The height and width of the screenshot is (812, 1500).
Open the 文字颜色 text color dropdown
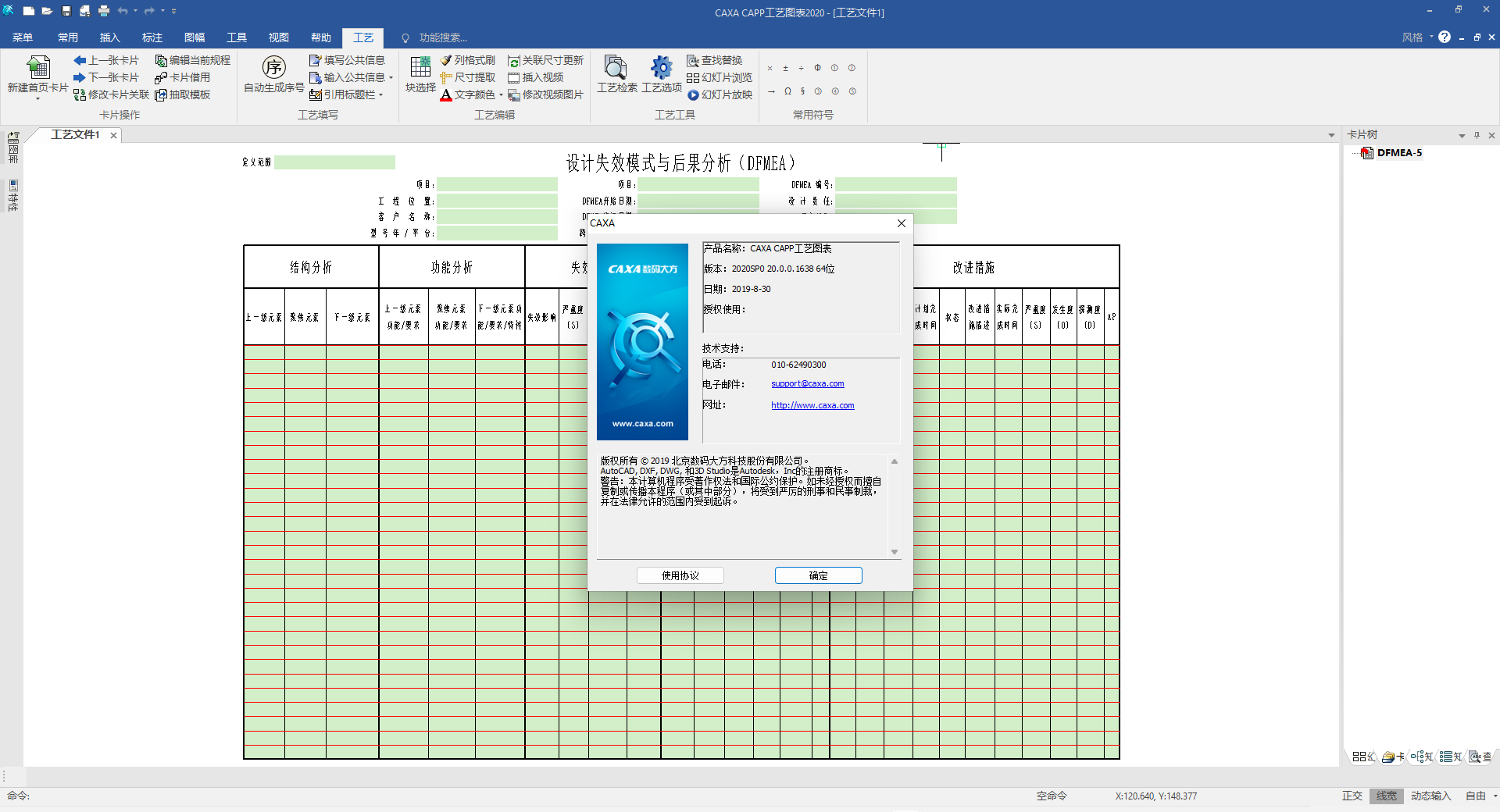point(500,94)
